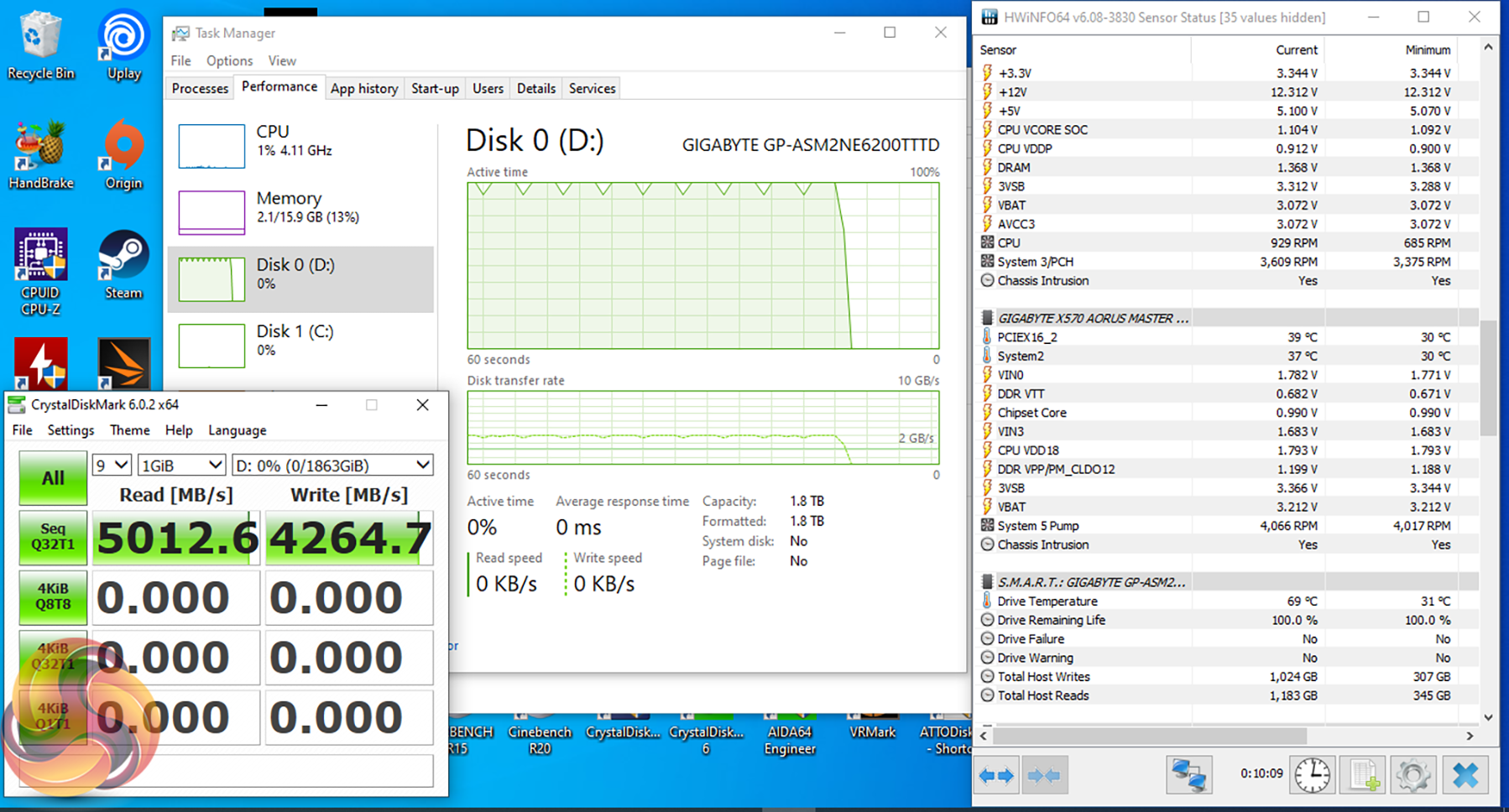The height and width of the screenshot is (812, 1509).
Task: Click the Disk transfer rate graph
Action: click(703, 427)
